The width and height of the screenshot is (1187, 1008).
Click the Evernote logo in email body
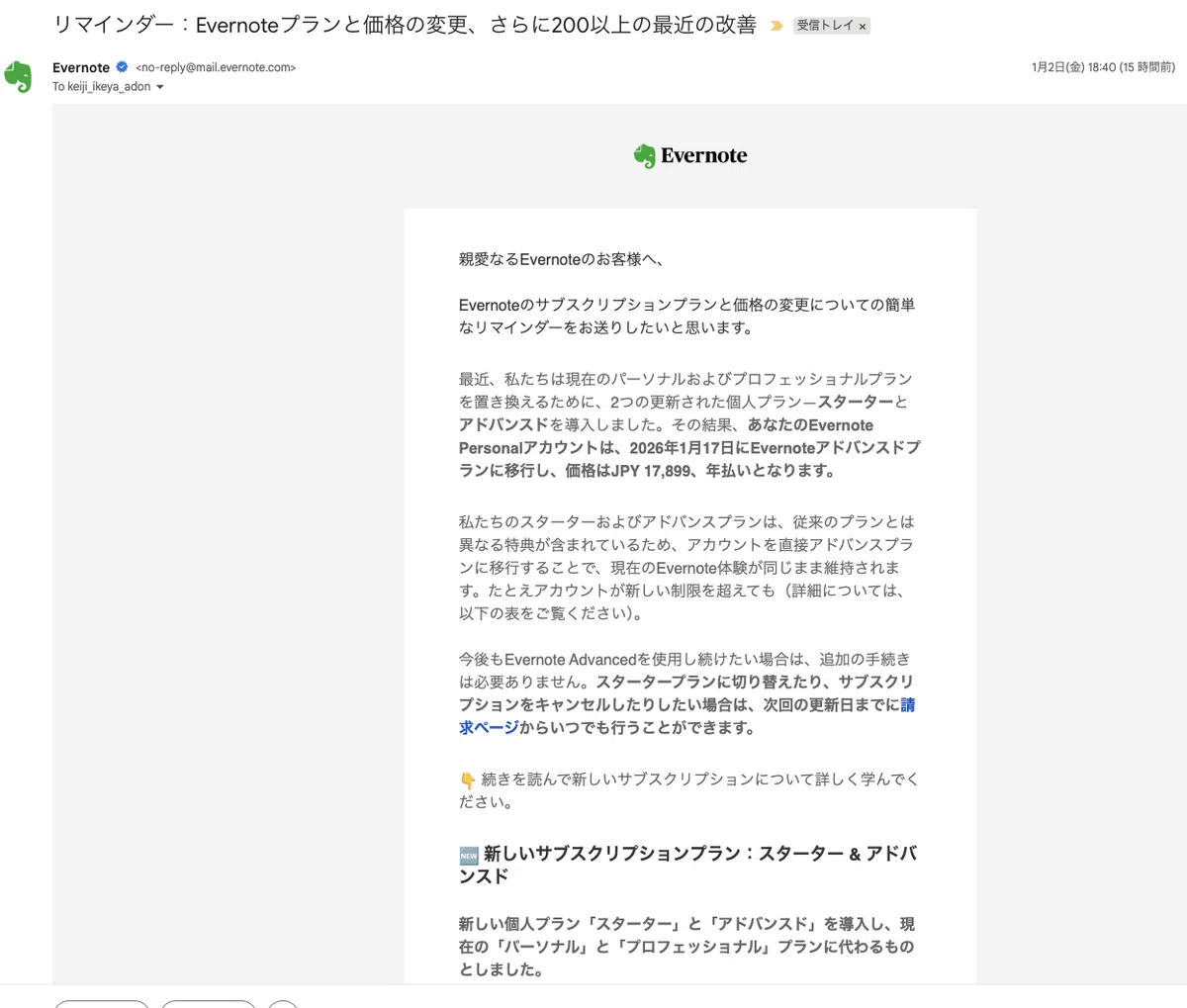[690, 156]
